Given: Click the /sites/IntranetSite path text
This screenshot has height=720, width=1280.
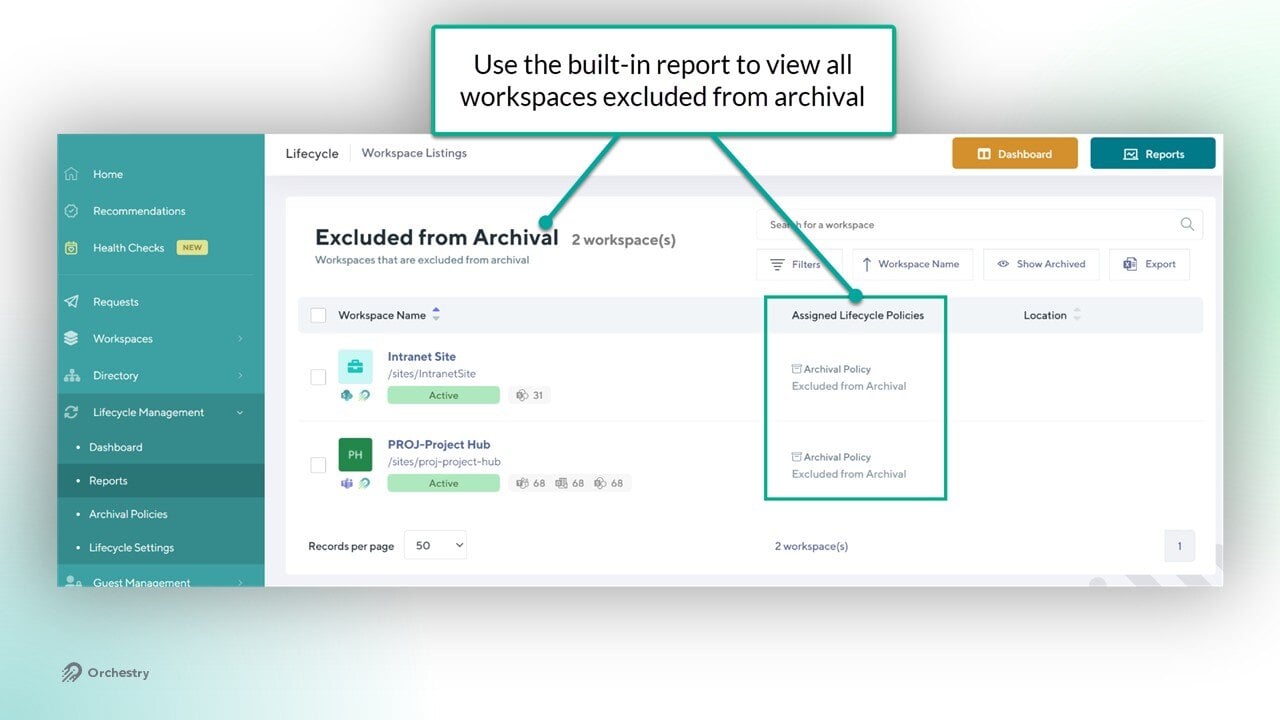Looking at the screenshot, I should pyautogui.click(x=432, y=374).
